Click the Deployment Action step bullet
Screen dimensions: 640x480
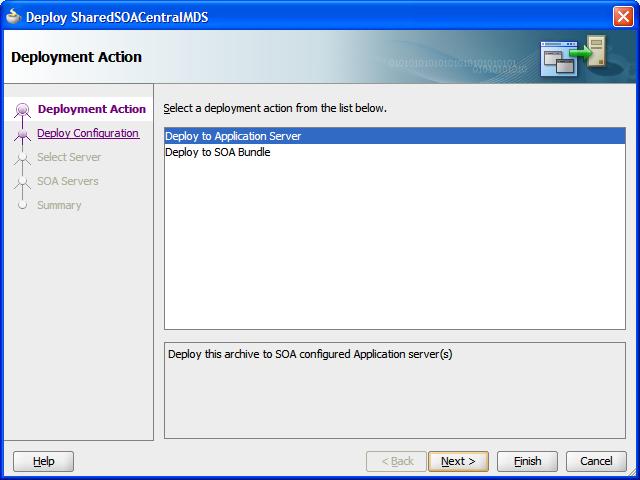pos(22,109)
